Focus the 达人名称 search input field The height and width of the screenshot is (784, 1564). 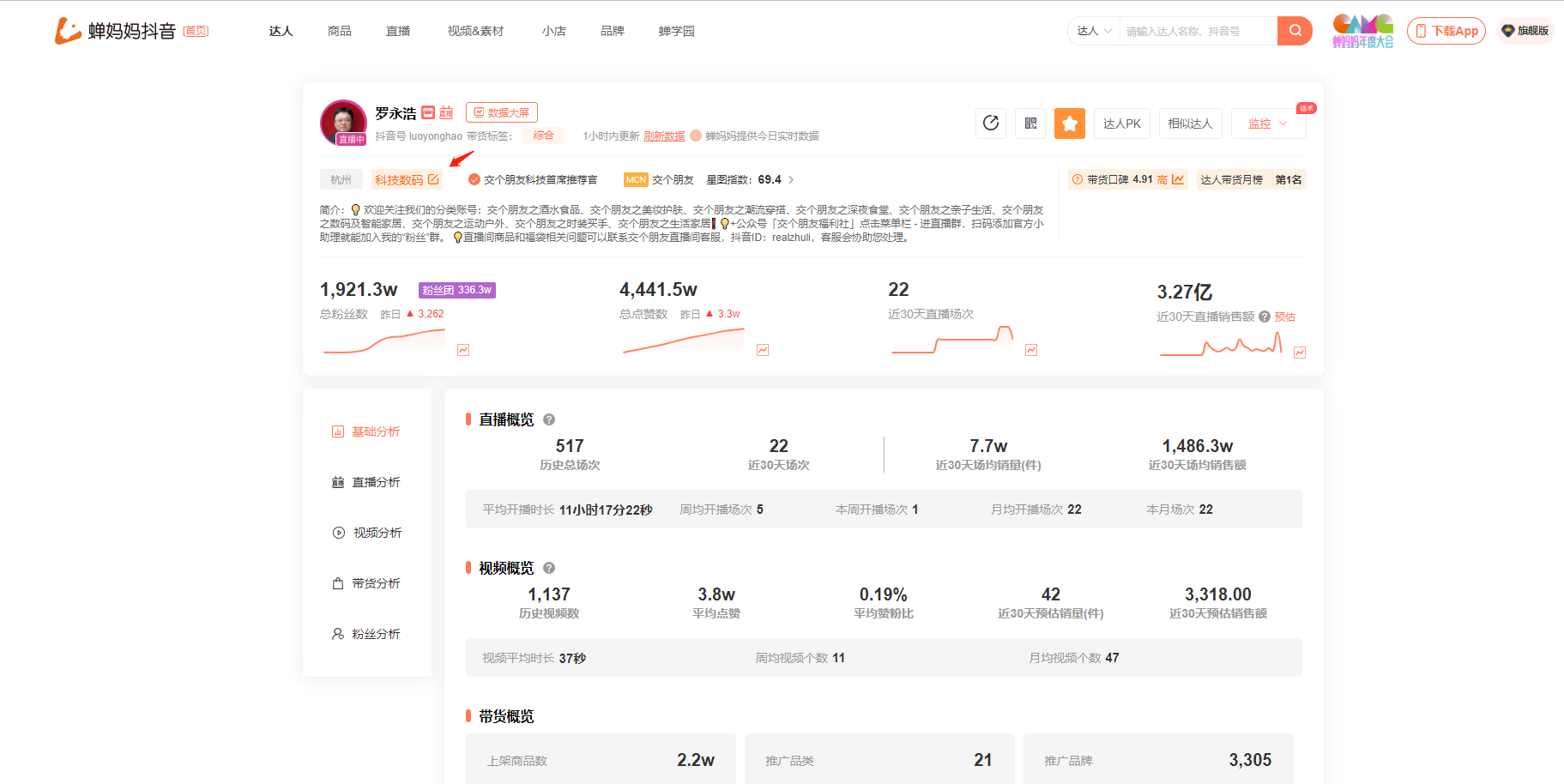coord(1198,31)
